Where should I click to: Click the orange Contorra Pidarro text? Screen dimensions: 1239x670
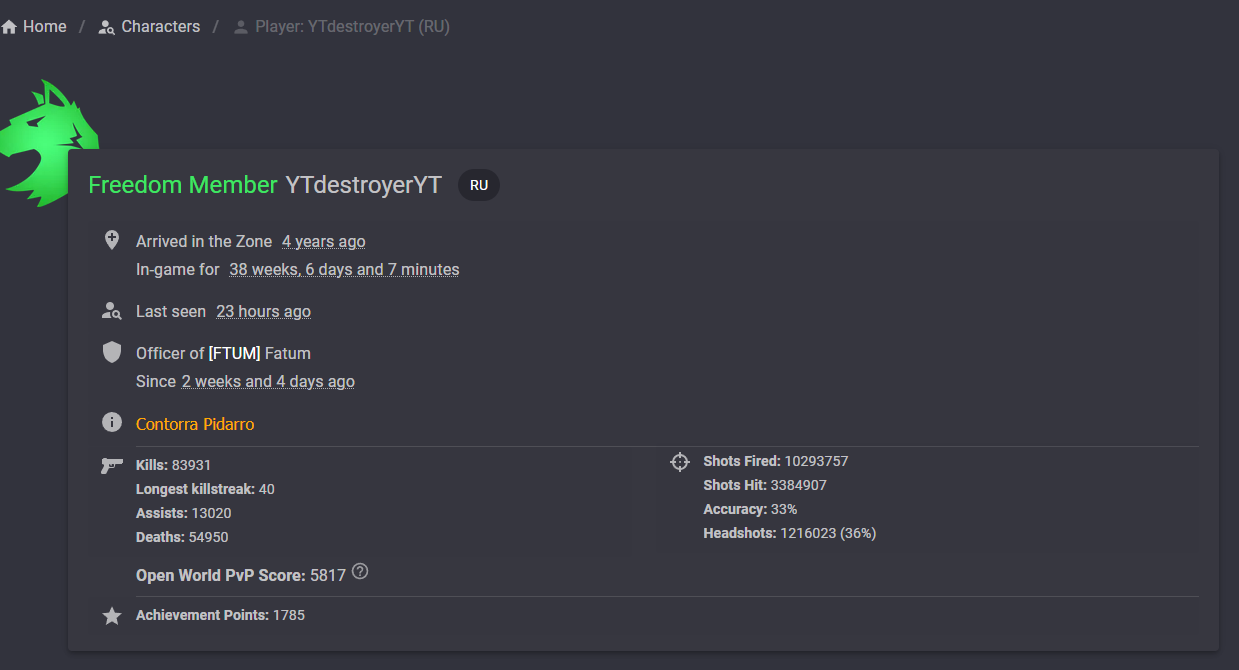pyautogui.click(x=195, y=424)
